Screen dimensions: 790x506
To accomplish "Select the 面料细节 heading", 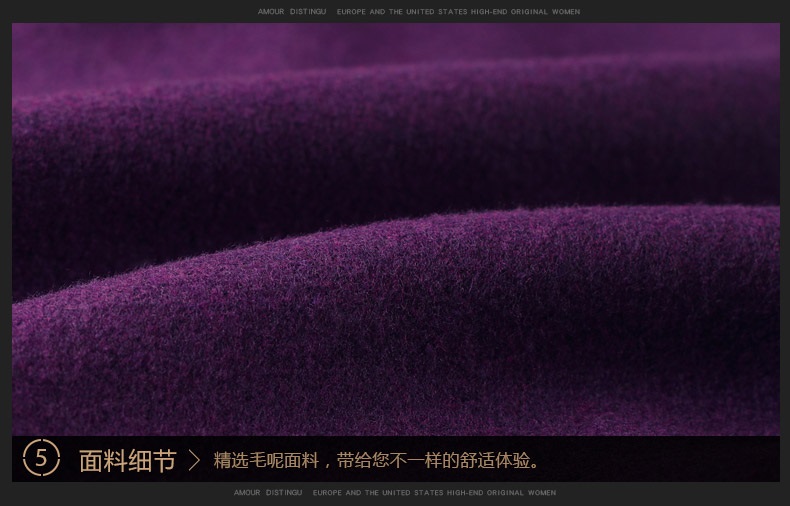I will coord(127,460).
